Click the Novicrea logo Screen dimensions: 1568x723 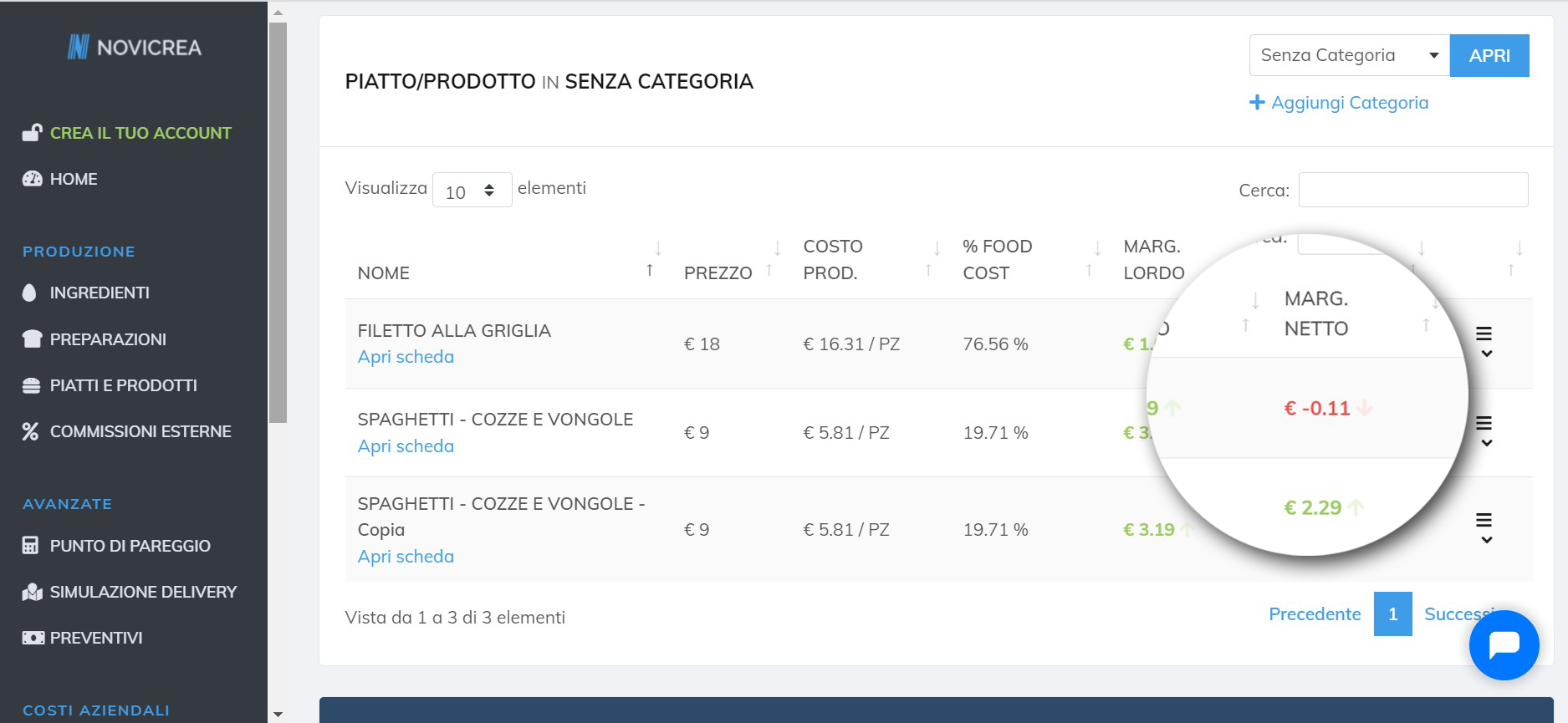pos(134,48)
